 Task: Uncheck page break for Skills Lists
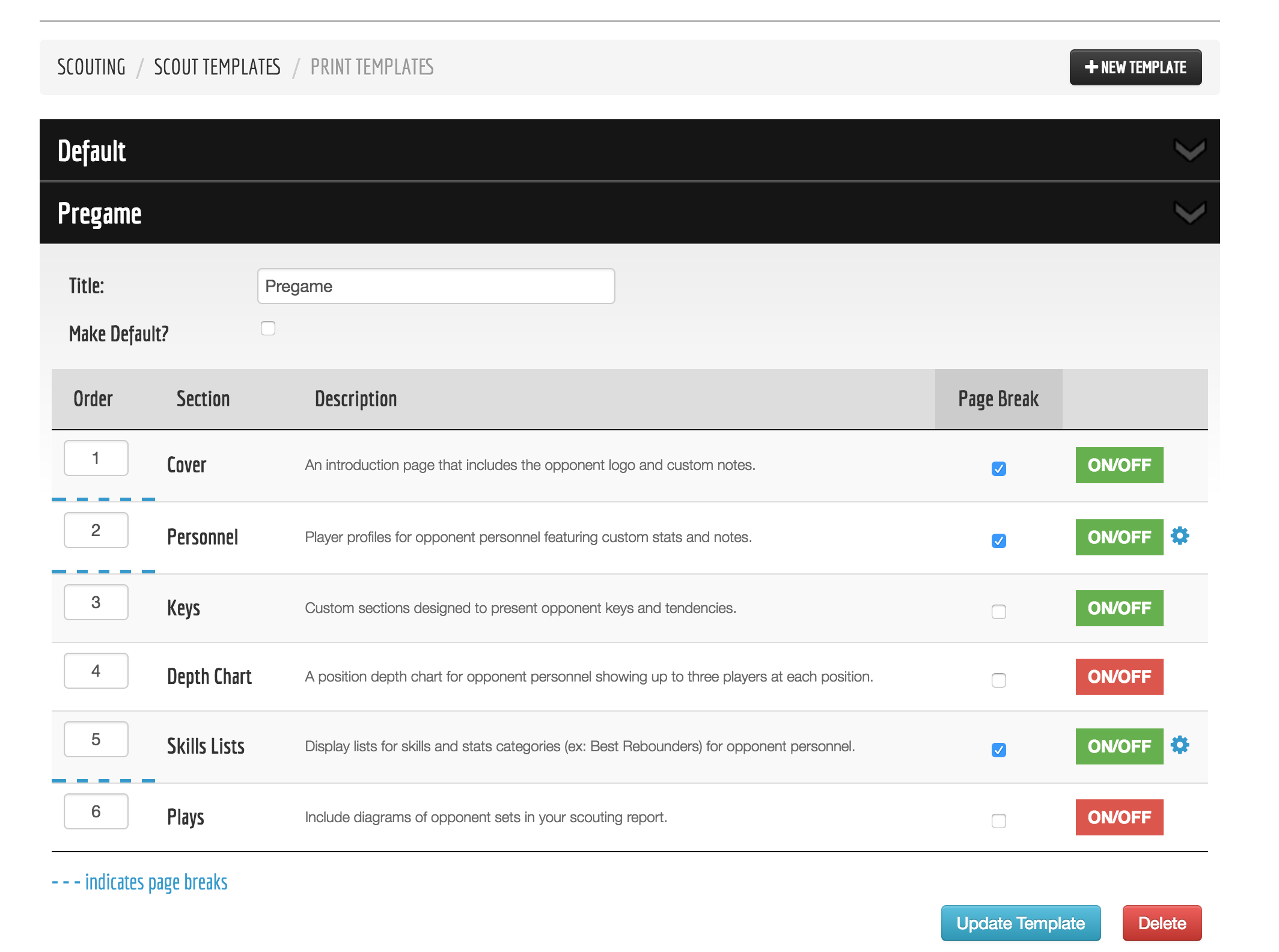[998, 749]
